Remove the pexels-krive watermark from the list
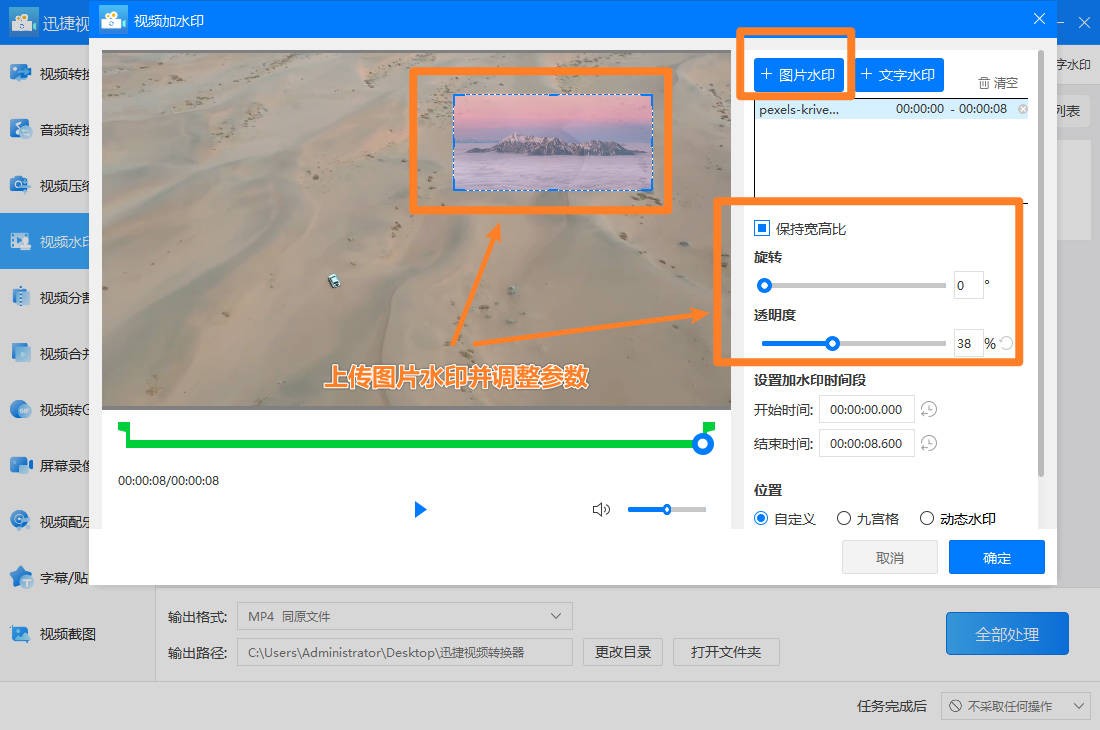 click(1022, 109)
